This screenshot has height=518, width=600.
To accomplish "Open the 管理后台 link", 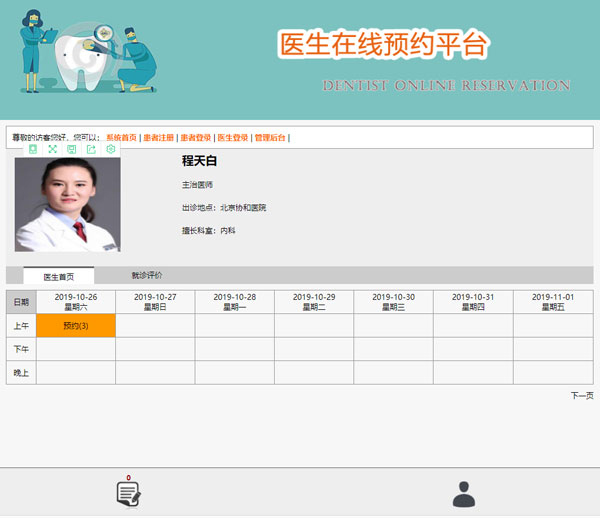I will (x=270, y=137).
